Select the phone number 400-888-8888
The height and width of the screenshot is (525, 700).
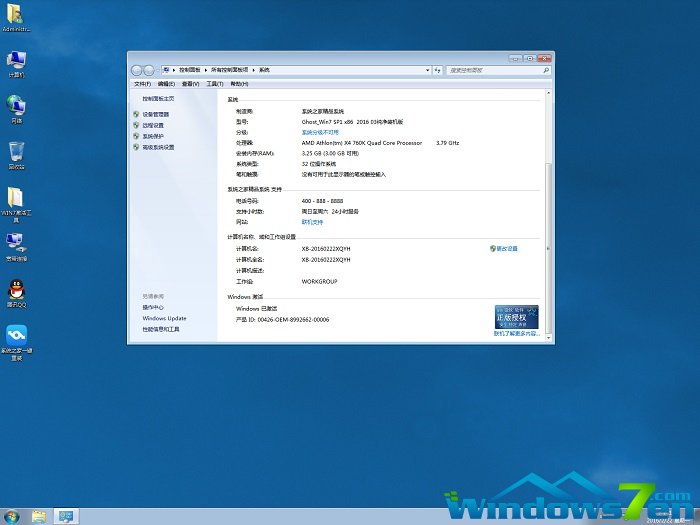pyautogui.click(x=322, y=201)
